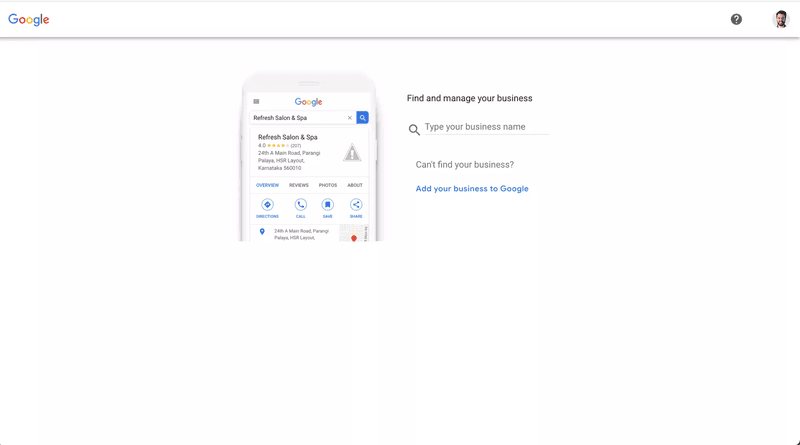Open Add your business to Google link
Screen dimensions: 800x445
(472, 189)
